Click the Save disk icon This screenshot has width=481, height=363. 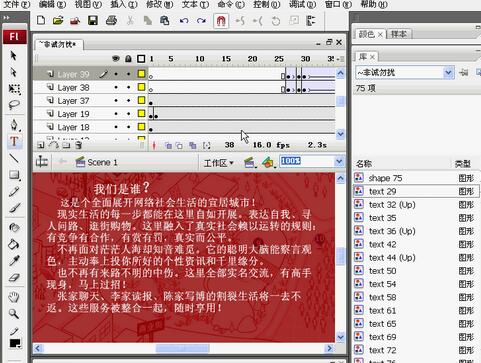tap(93, 21)
